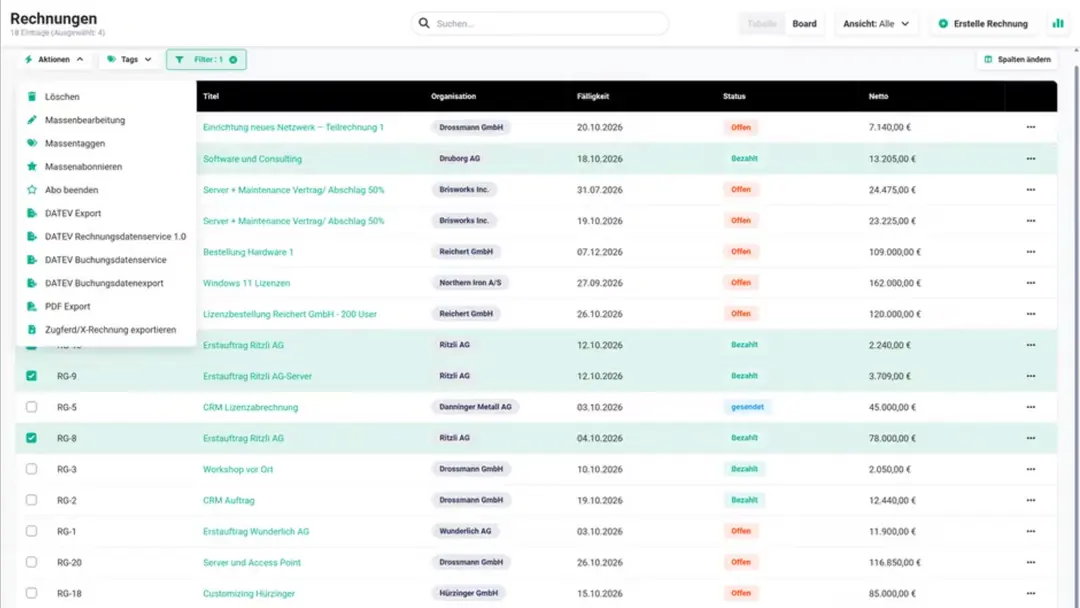Click the 162.000,00 € amount
This screenshot has width=1080, height=608.
pos(895,283)
